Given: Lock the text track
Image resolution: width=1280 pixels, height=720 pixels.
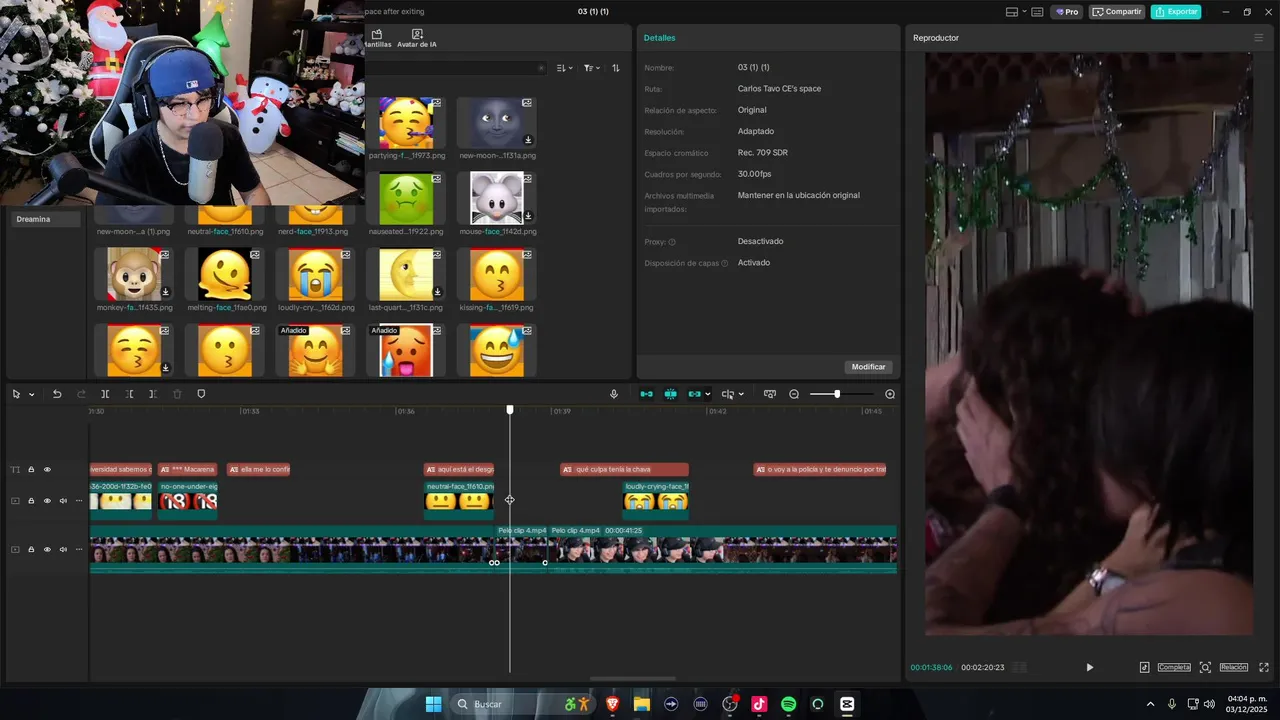Looking at the screenshot, I should [x=31, y=469].
